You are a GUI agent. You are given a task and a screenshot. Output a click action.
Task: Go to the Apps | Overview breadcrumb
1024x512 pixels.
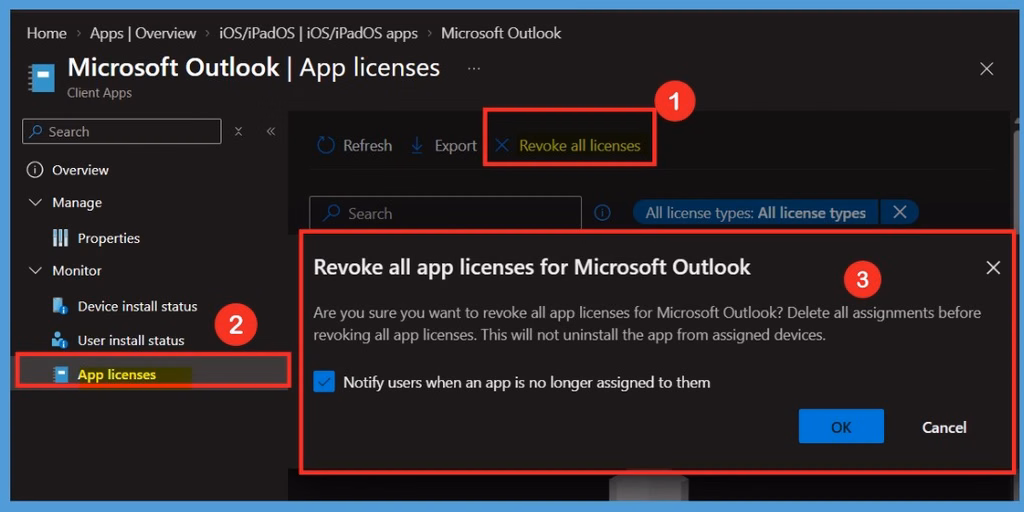(143, 33)
